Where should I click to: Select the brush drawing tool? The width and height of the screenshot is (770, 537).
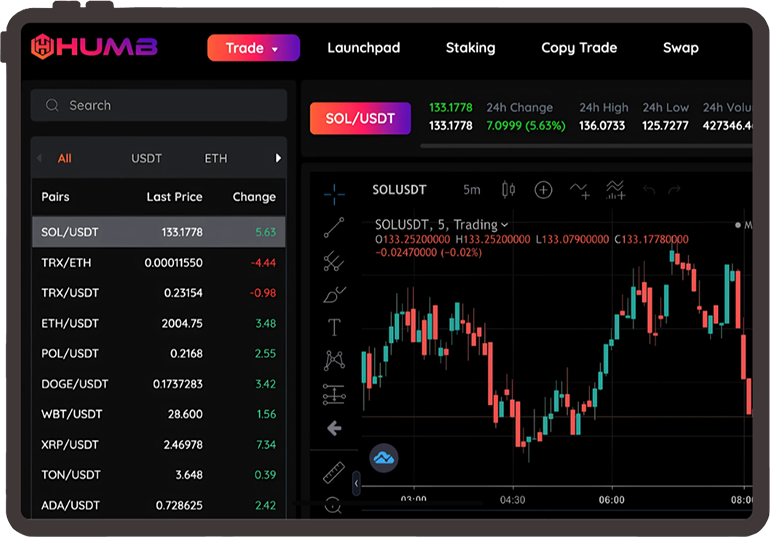click(x=334, y=295)
